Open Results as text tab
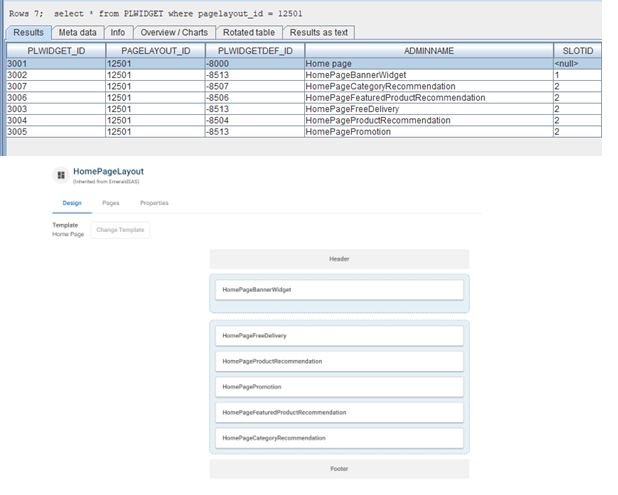Image resolution: width=618 pixels, height=495 pixels. pos(319,32)
